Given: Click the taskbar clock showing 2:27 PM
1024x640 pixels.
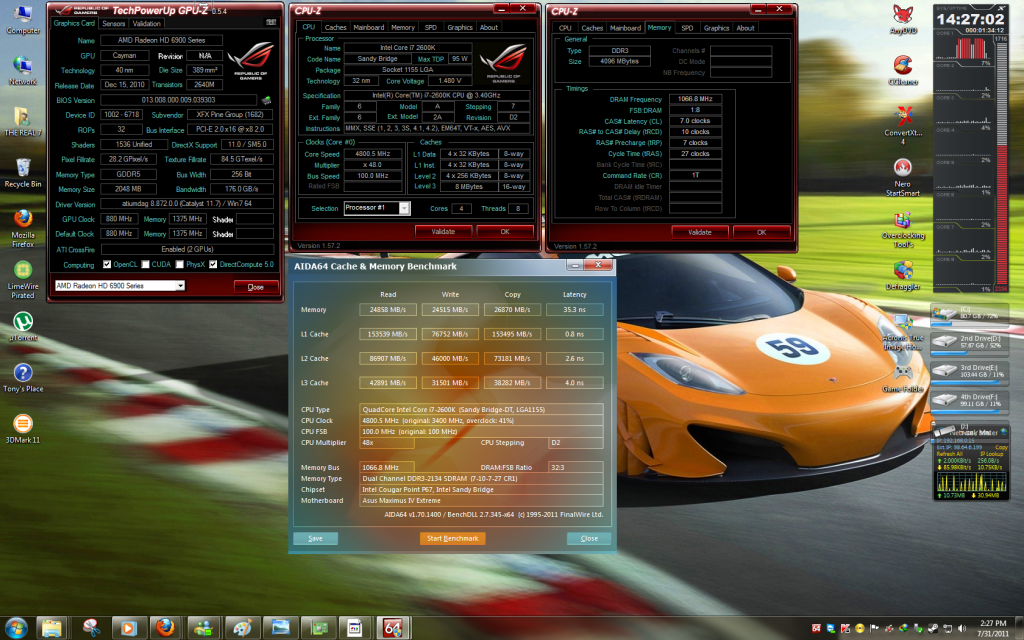Looking at the screenshot, I should pos(993,628).
